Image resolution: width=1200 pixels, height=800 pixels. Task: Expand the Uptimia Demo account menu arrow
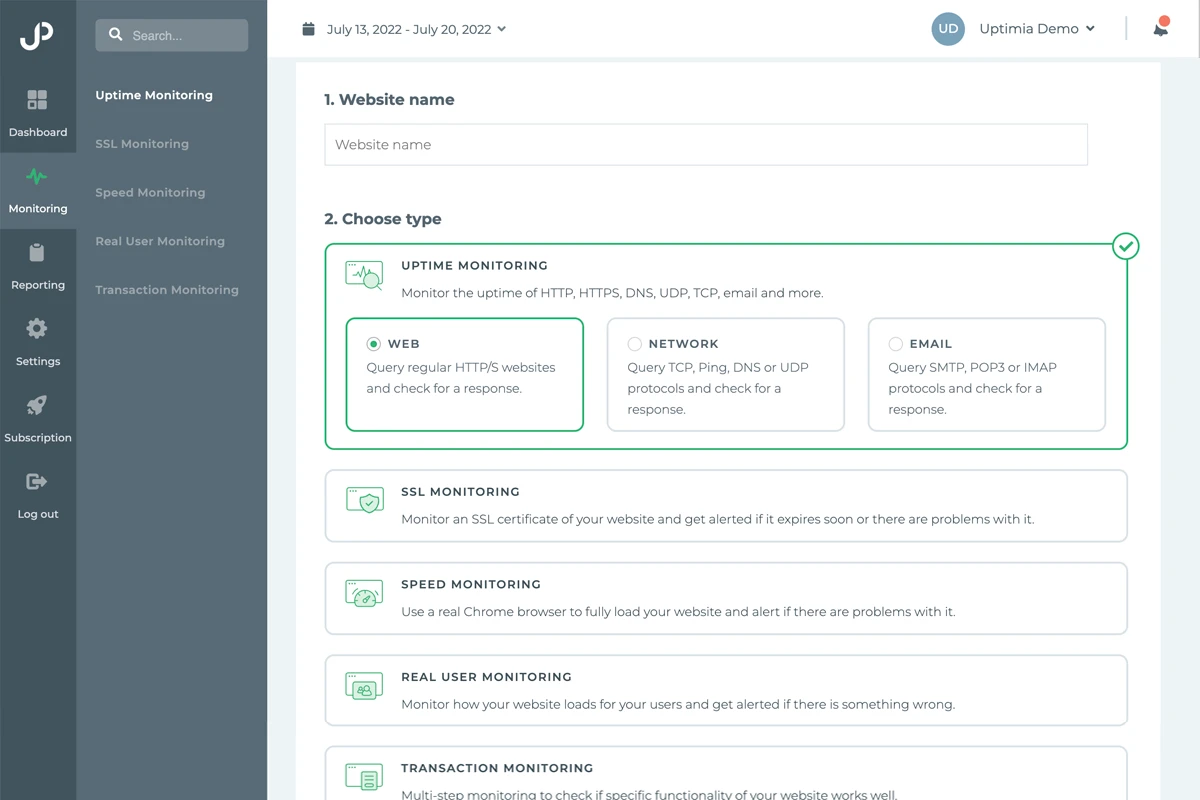point(1090,29)
